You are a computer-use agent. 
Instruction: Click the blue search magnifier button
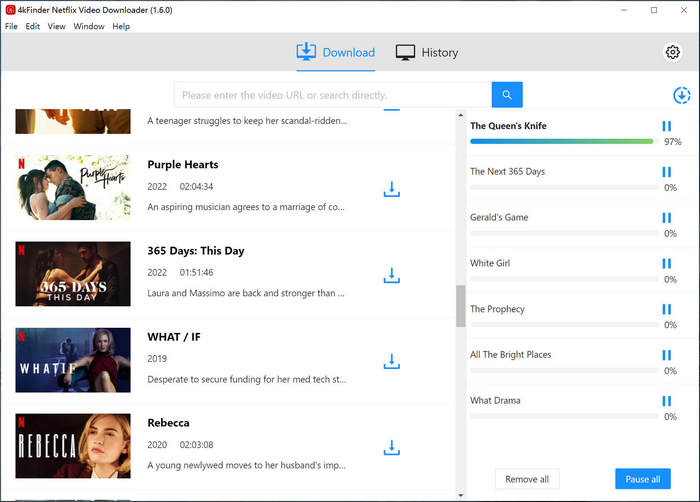pyautogui.click(x=507, y=95)
